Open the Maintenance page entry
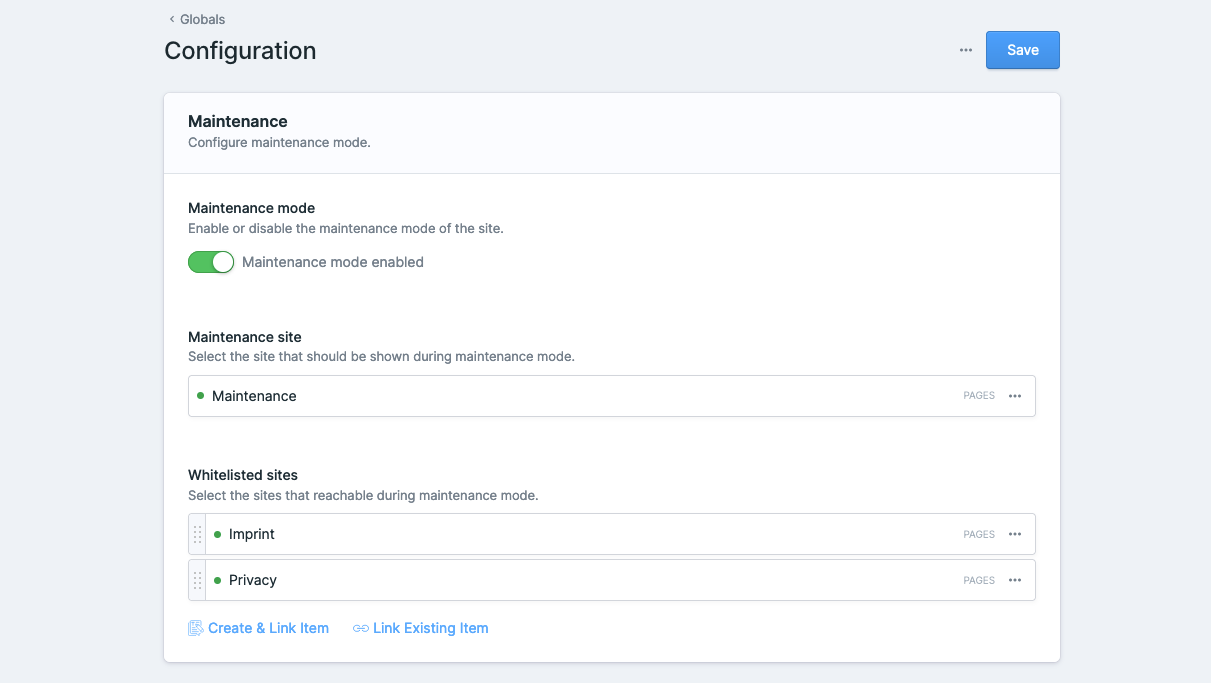The width and height of the screenshot is (1211, 683). [254, 396]
